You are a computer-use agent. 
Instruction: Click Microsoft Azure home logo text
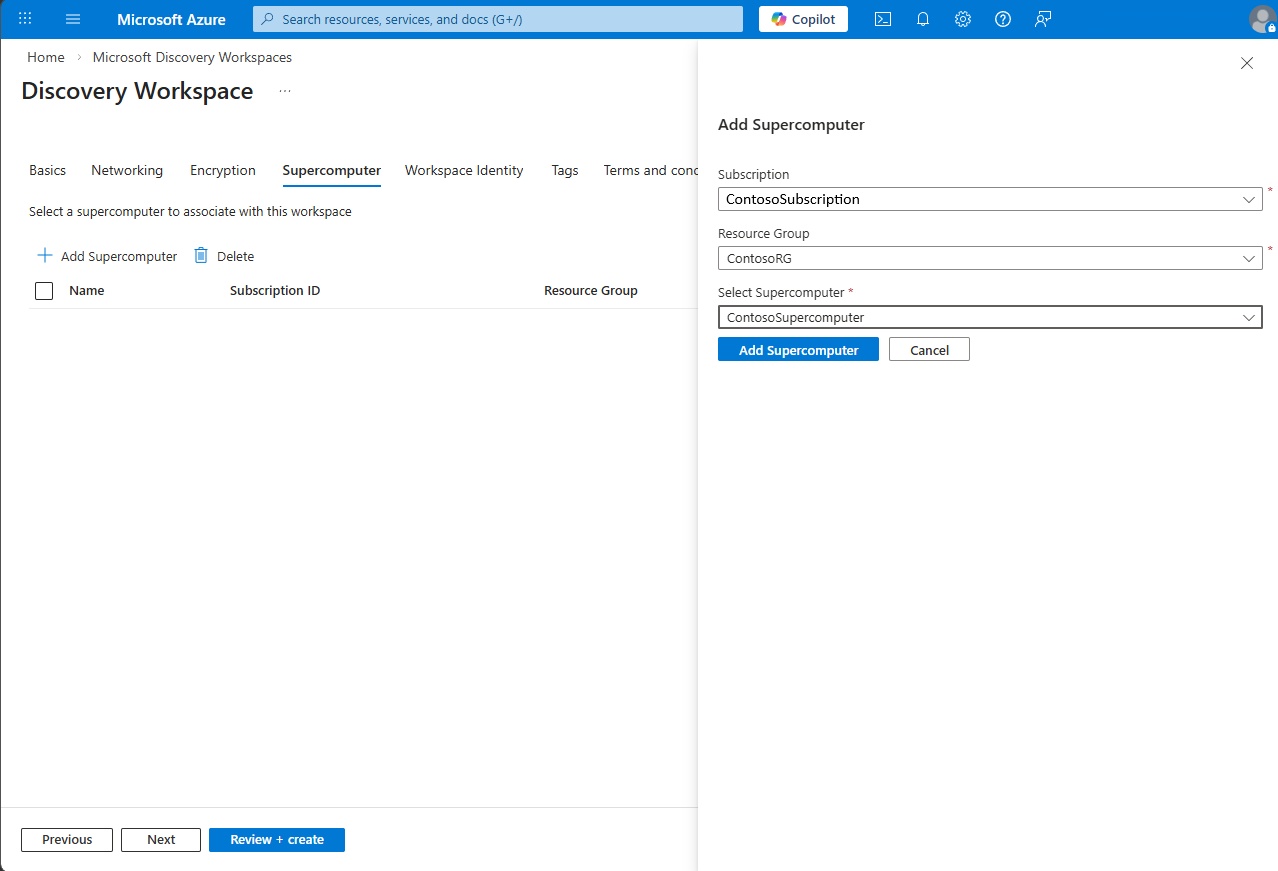tap(171, 19)
